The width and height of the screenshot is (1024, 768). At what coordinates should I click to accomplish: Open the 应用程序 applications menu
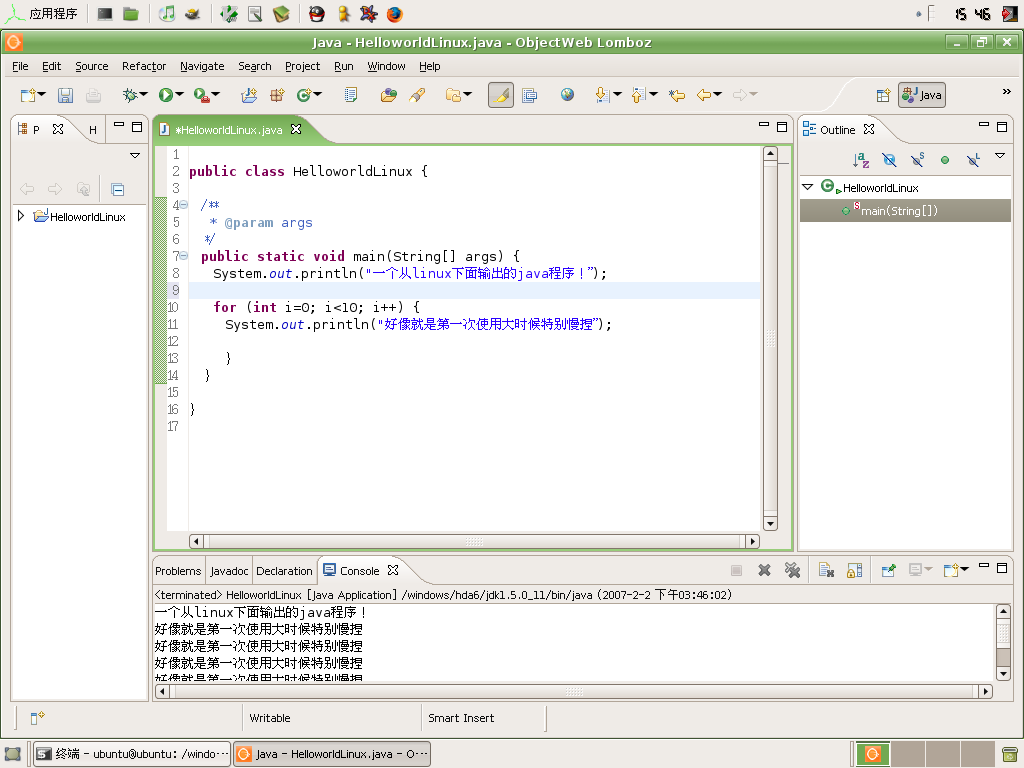click(41, 14)
